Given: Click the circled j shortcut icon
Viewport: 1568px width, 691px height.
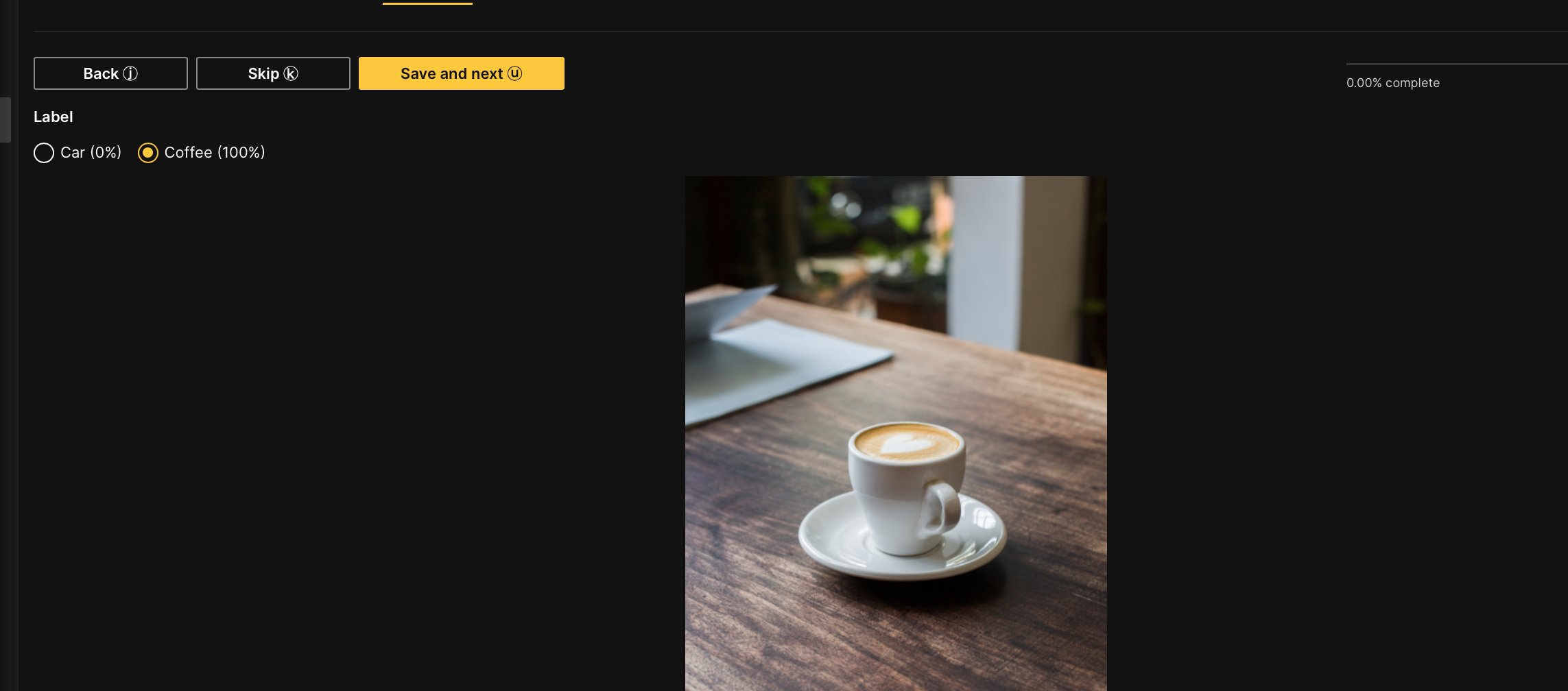Looking at the screenshot, I should point(130,73).
